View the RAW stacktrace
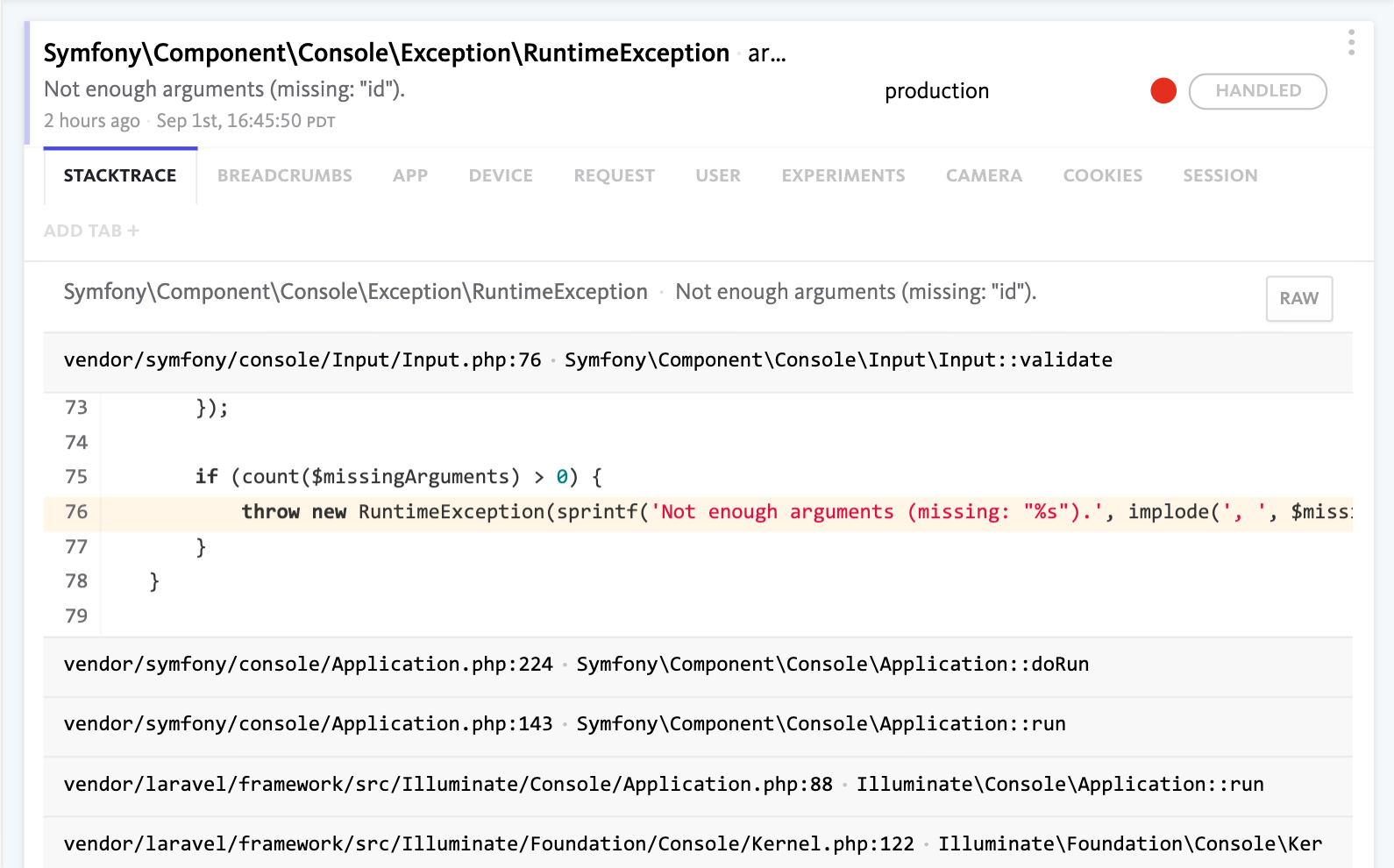Viewport: 1394px width, 868px height. click(x=1298, y=298)
